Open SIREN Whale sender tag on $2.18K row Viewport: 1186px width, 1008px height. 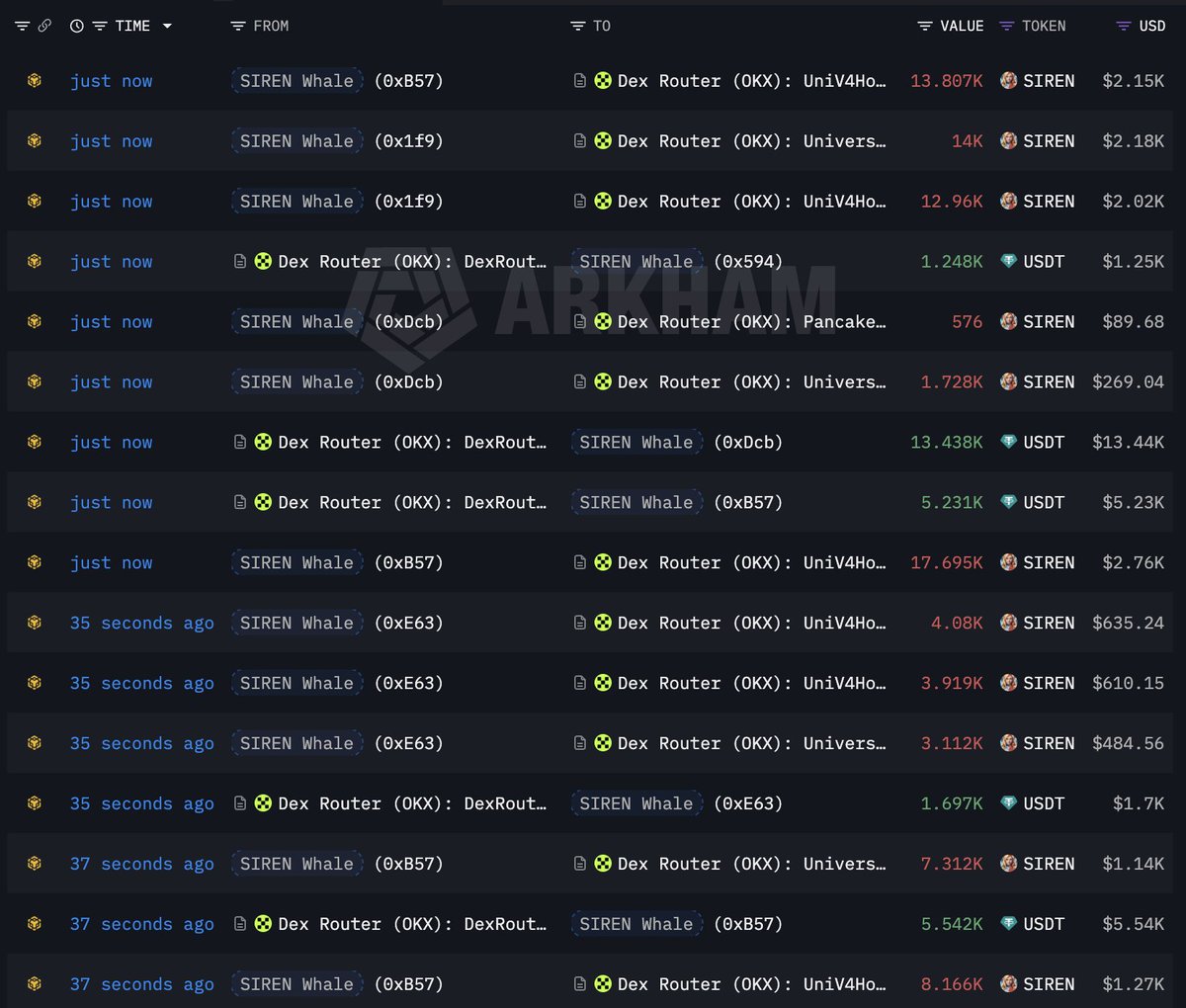296,141
